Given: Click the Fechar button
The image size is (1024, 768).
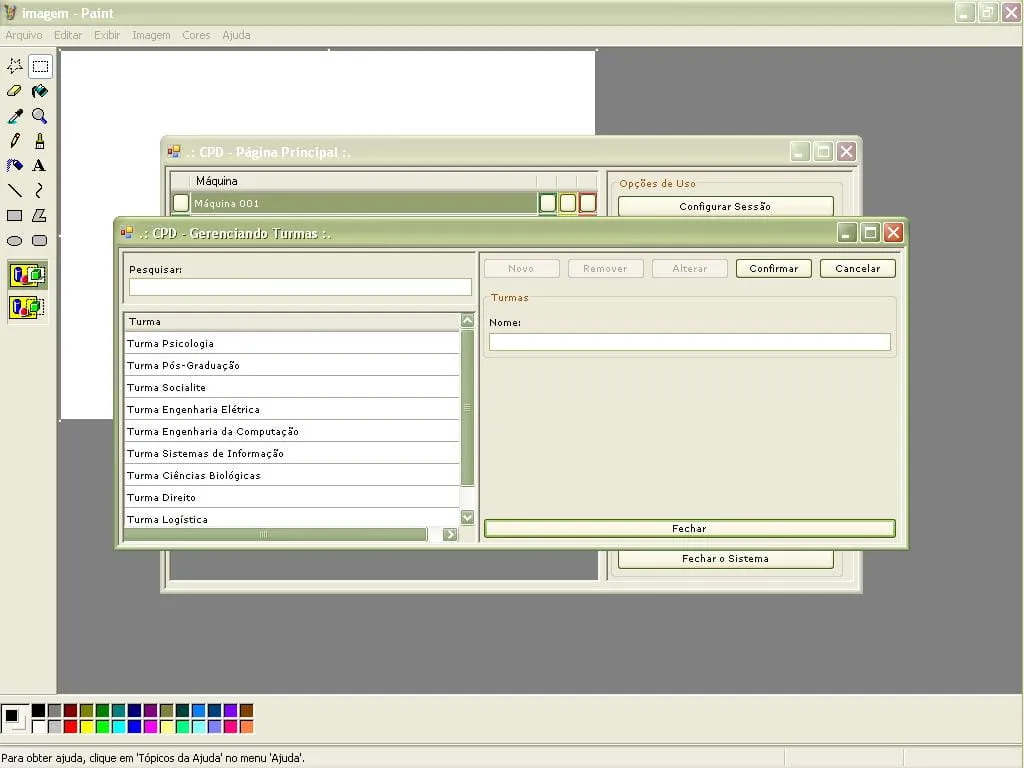Looking at the screenshot, I should (x=689, y=528).
